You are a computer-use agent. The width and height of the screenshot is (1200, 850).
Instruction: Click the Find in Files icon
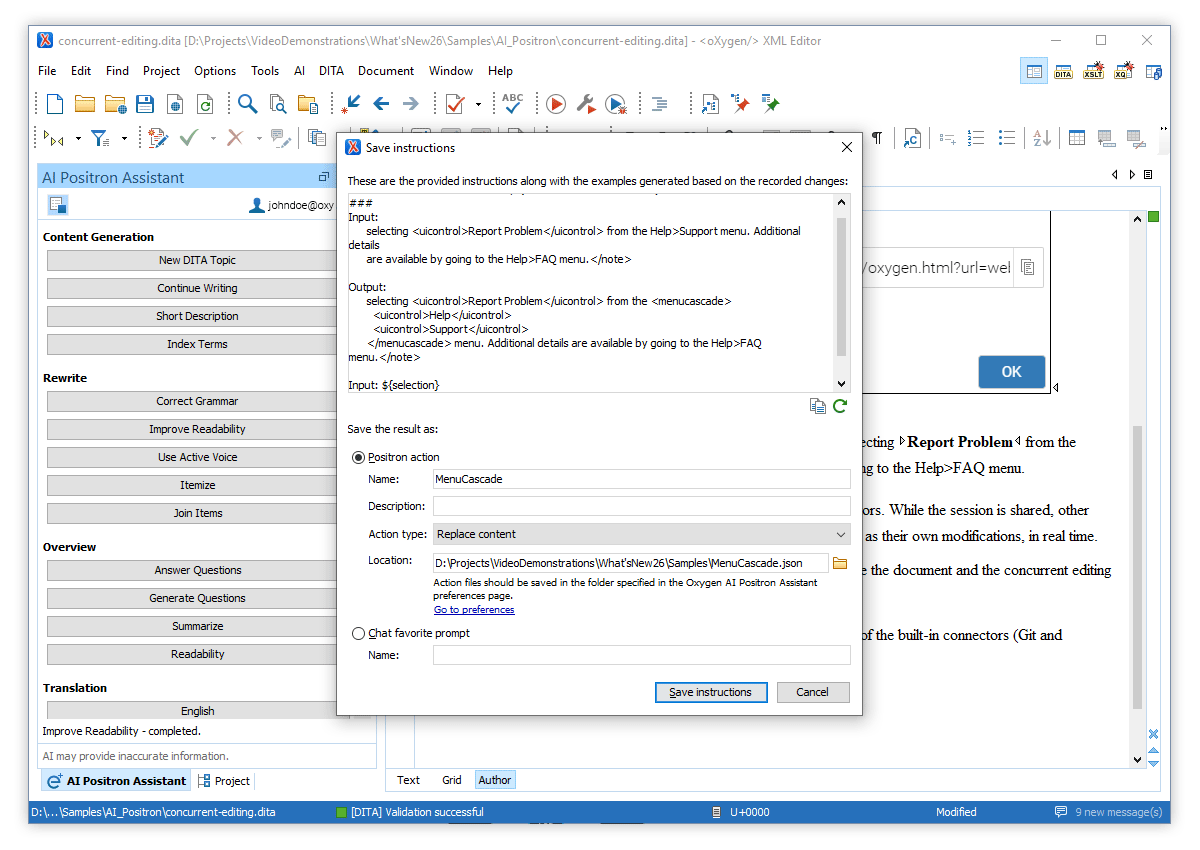click(x=277, y=104)
